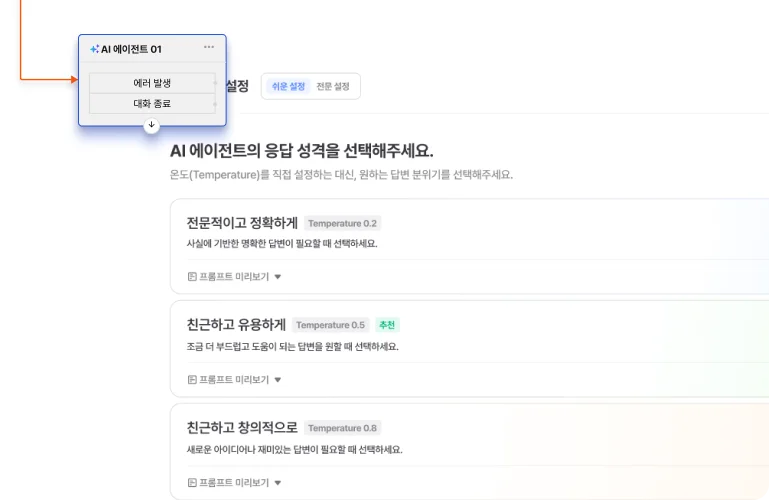769x500 pixels.
Task: Click the connector dot on 대화 종료 row
Action: pyautogui.click(x=215, y=104)
